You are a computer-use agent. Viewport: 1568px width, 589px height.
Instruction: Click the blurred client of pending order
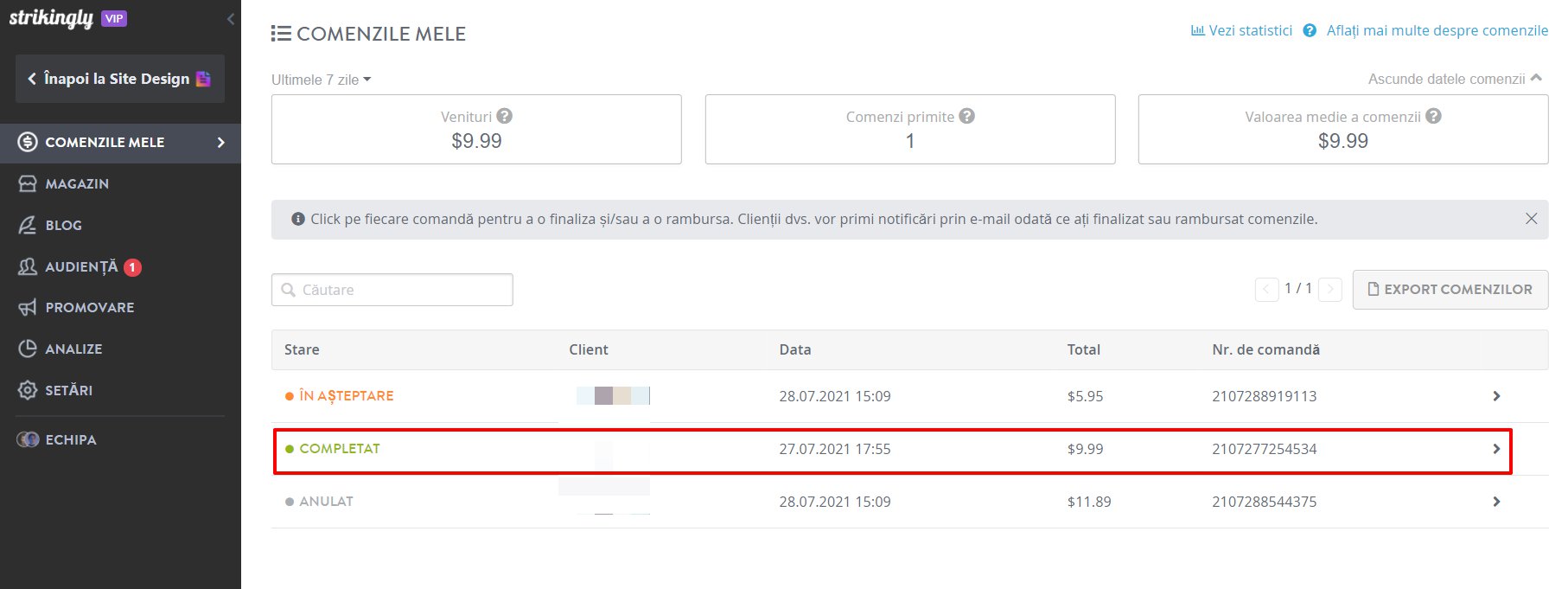click(613, 396)
